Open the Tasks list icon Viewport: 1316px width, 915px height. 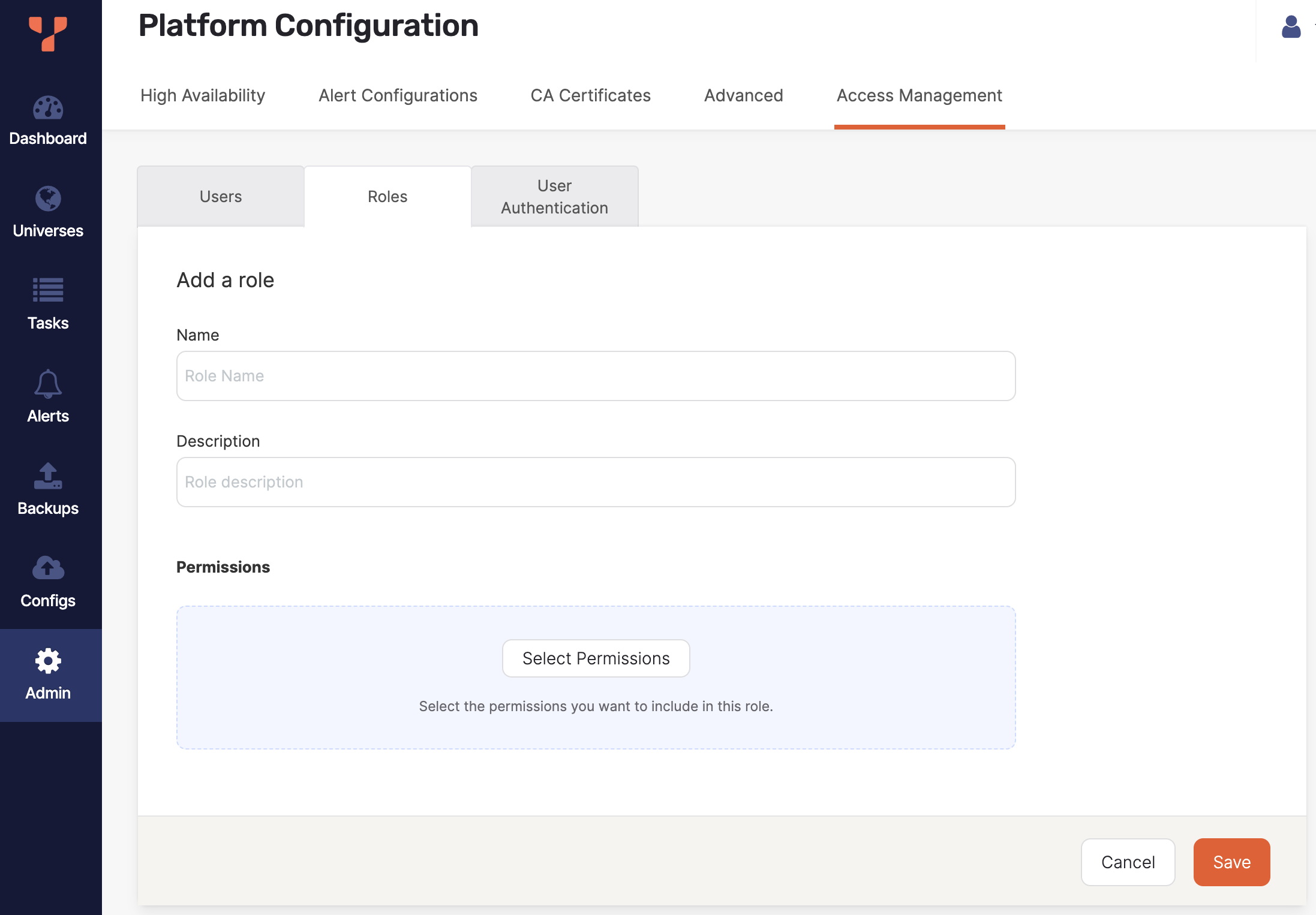point(48,290)
